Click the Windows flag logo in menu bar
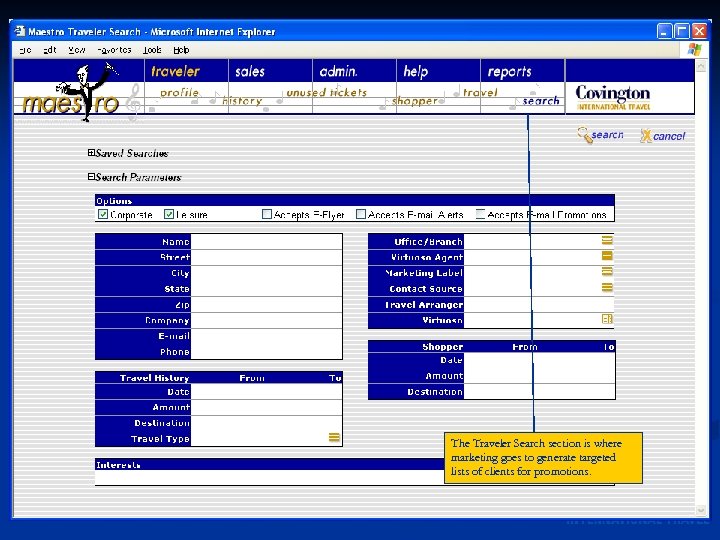Screen dimensions: 720x540 (x=694, y=50)
